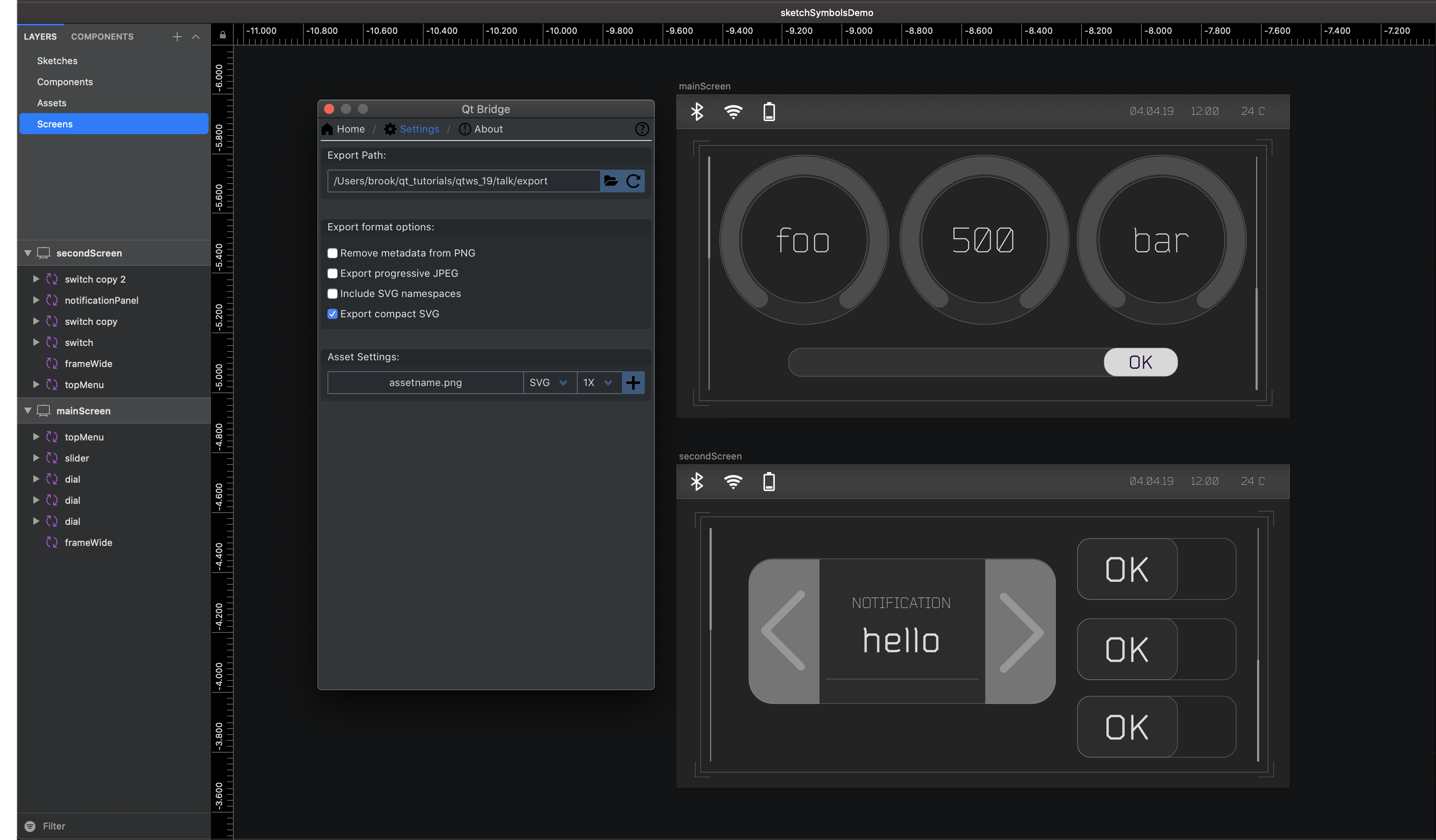The image size is (1436, 840).
Task: Select Assets in the sidebar
Action: pos(52,103)
